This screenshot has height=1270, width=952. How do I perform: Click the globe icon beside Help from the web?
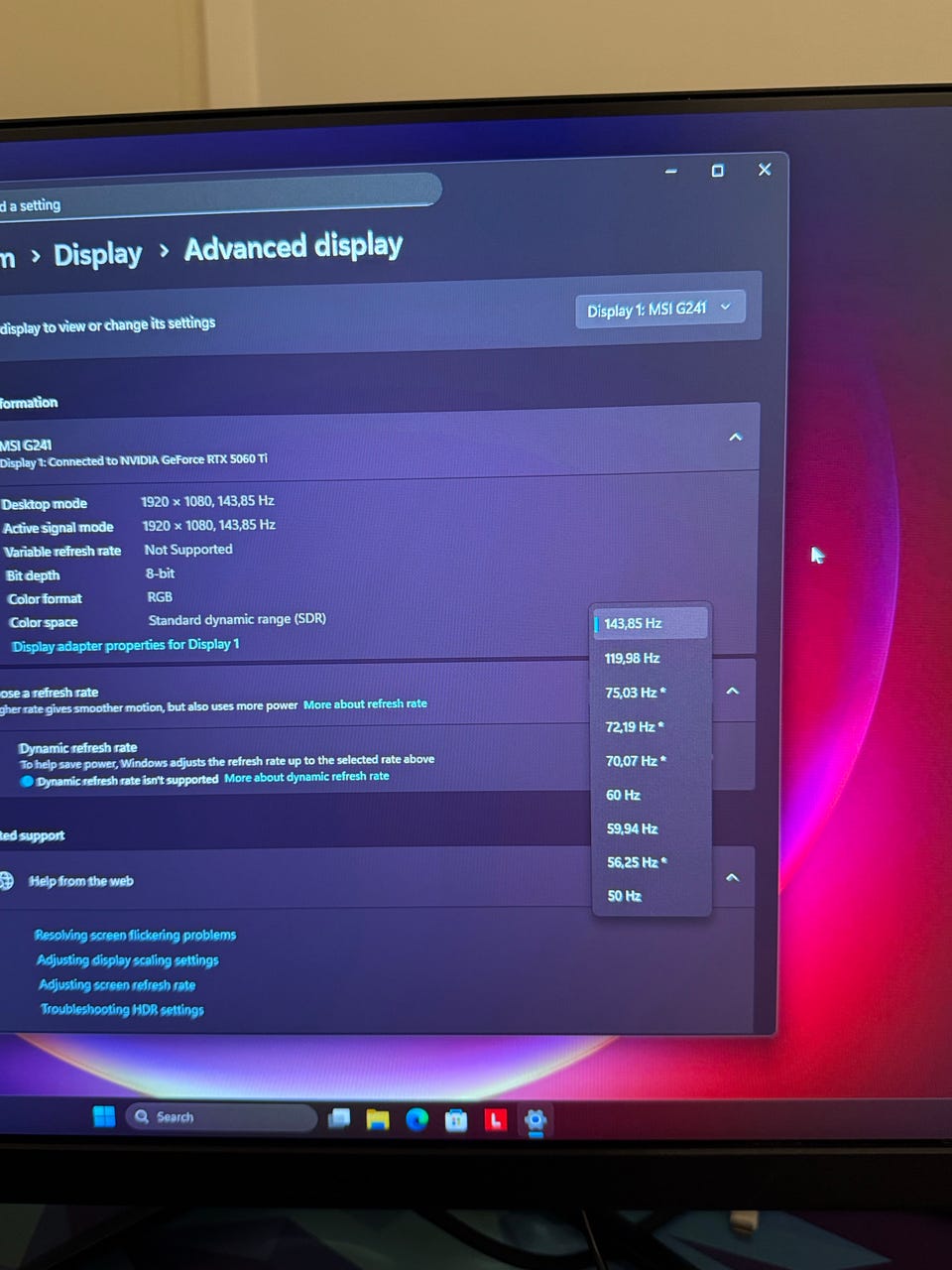tap(6, 880)
